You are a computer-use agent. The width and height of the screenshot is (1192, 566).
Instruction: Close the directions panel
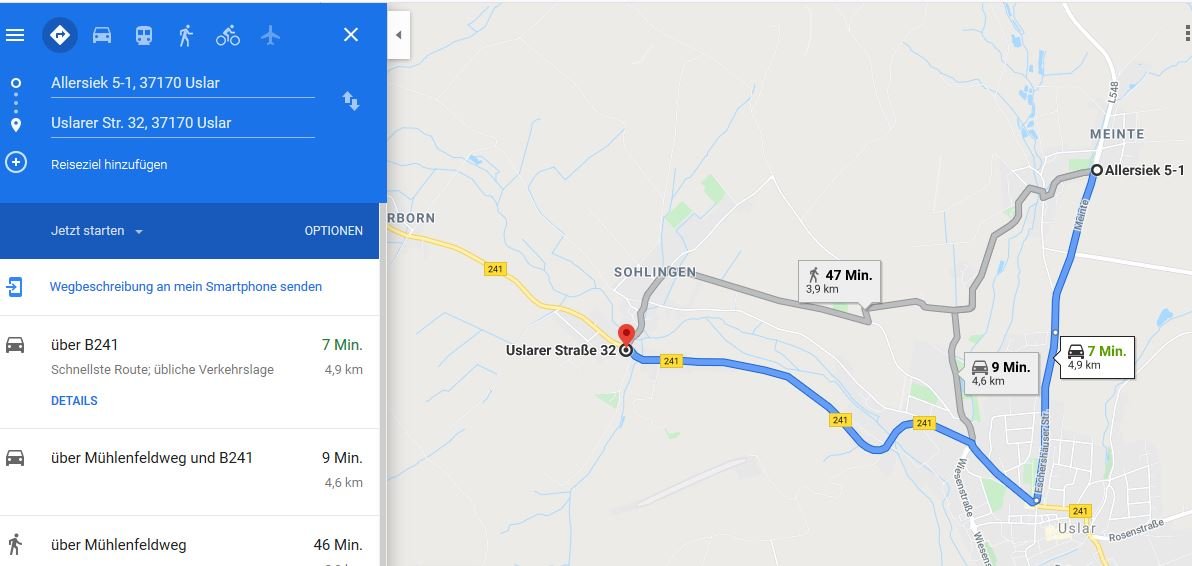350,34
